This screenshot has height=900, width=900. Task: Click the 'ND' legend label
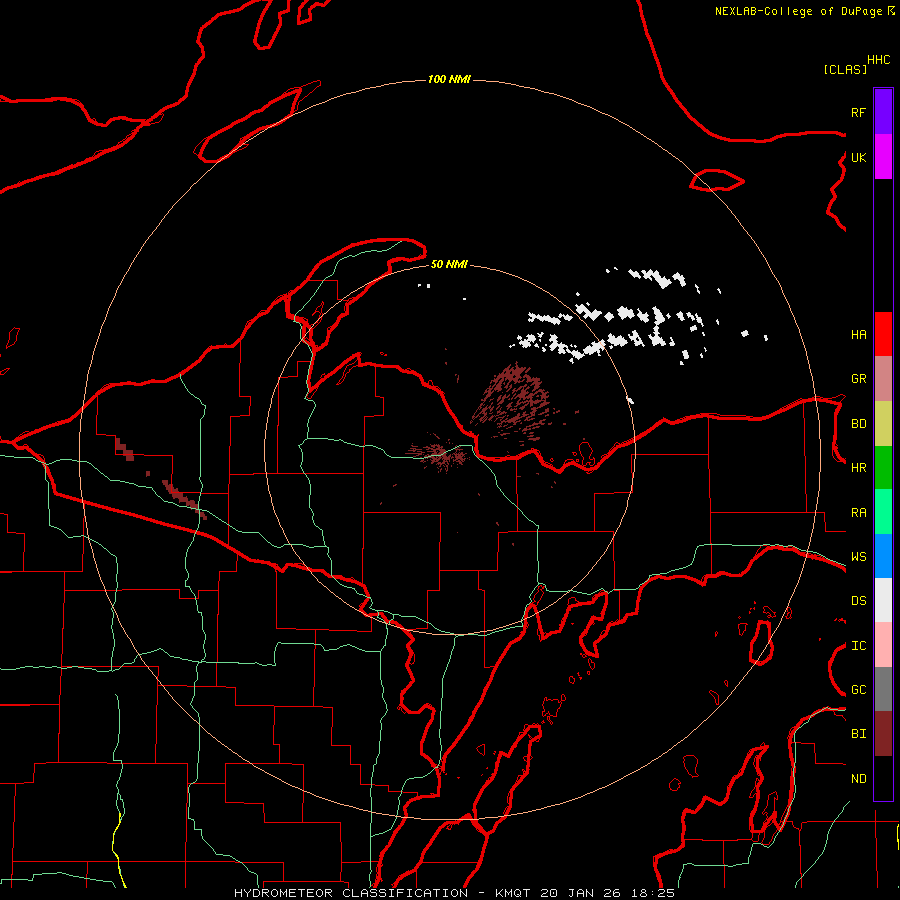point(858,779)
